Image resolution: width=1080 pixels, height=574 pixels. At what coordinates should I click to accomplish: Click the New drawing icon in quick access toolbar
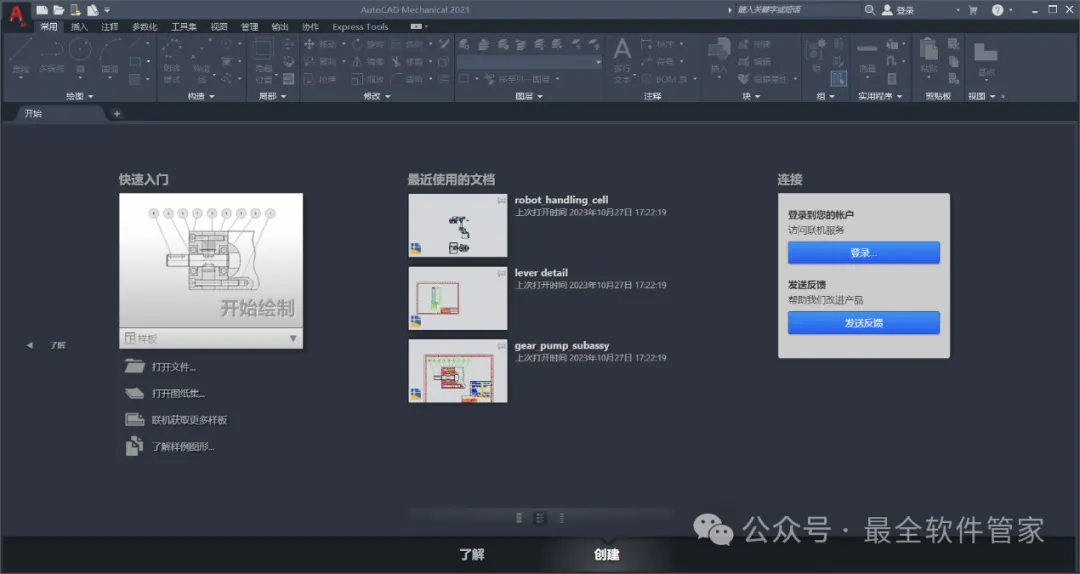pos(42,10)
